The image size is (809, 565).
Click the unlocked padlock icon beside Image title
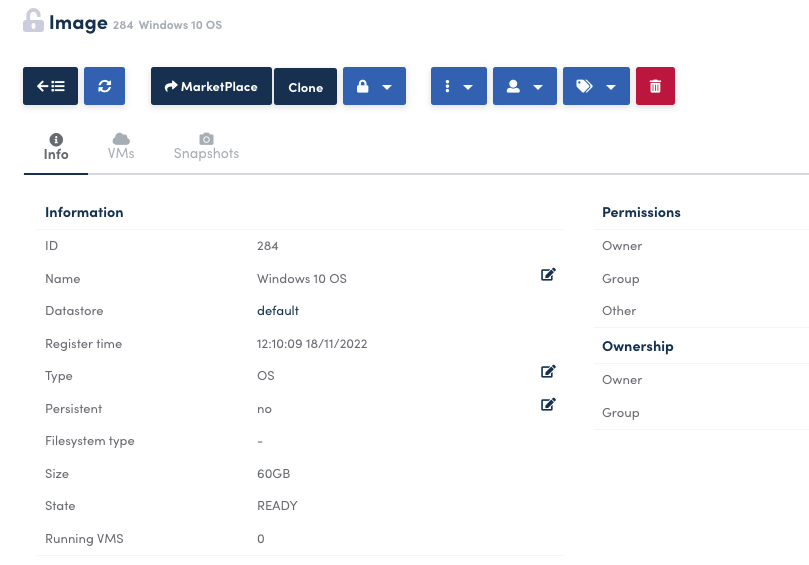tap(33, 21)
